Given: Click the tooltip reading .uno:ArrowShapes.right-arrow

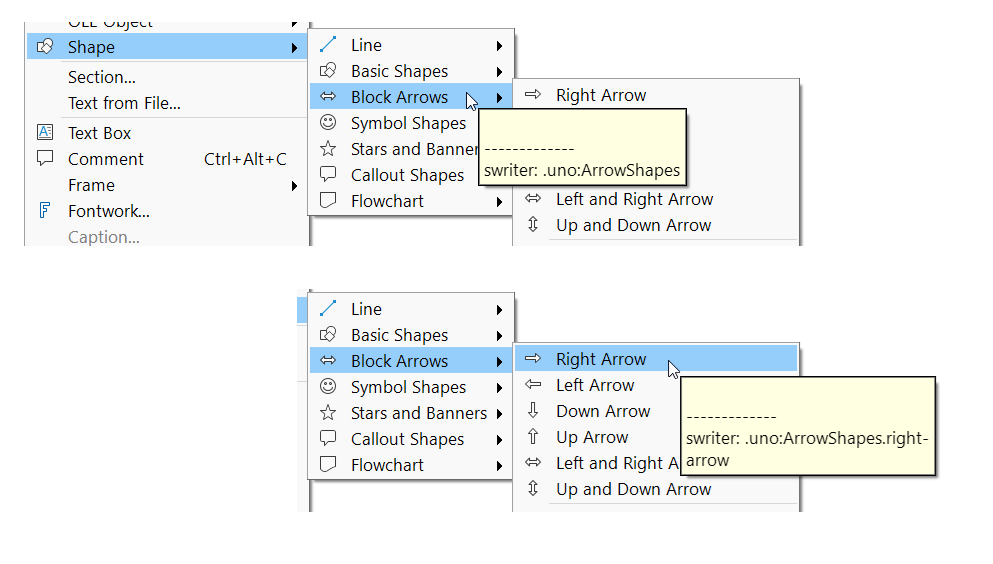Looking at the screenshot, I should [807, 438].
